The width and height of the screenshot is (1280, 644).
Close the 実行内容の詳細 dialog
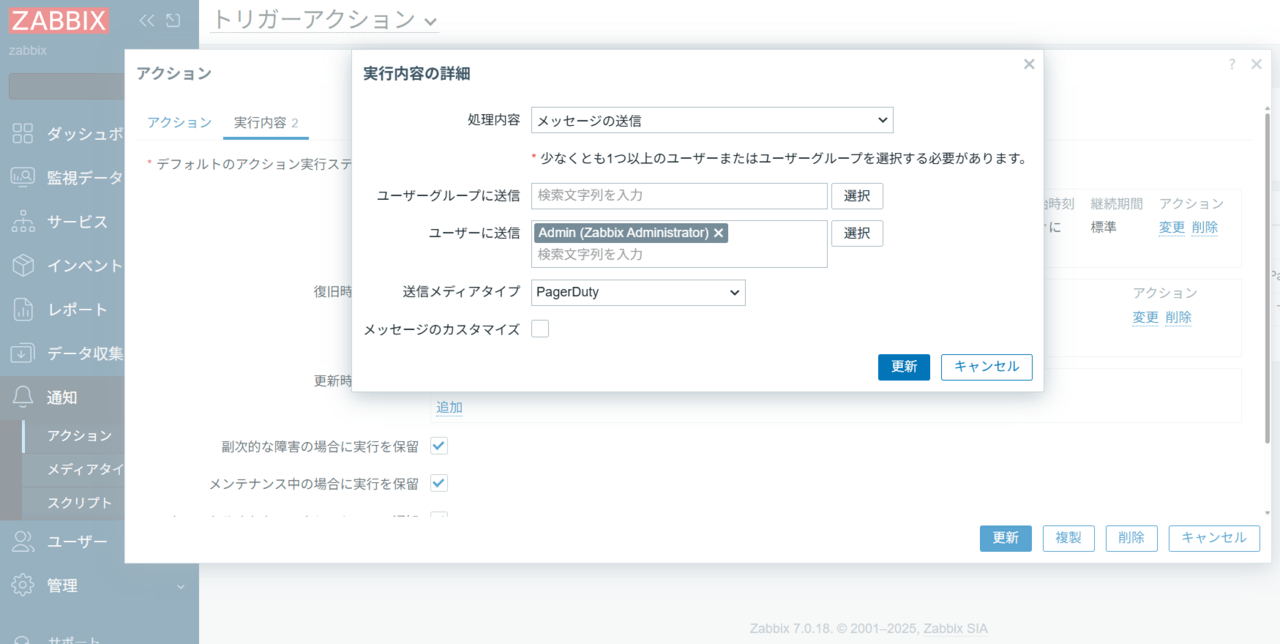[1028, 64]
